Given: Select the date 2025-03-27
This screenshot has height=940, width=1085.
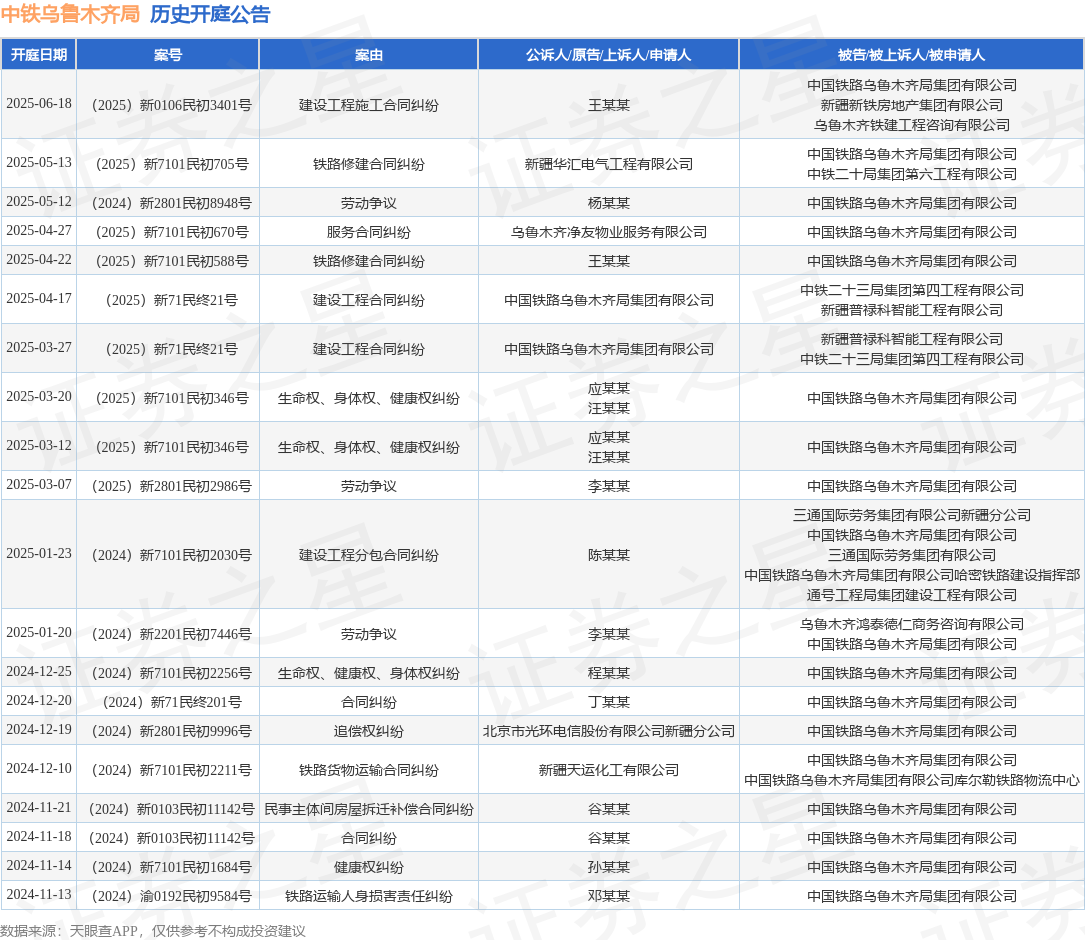Looking at the screenshot, I should click(x=39, y=347).
